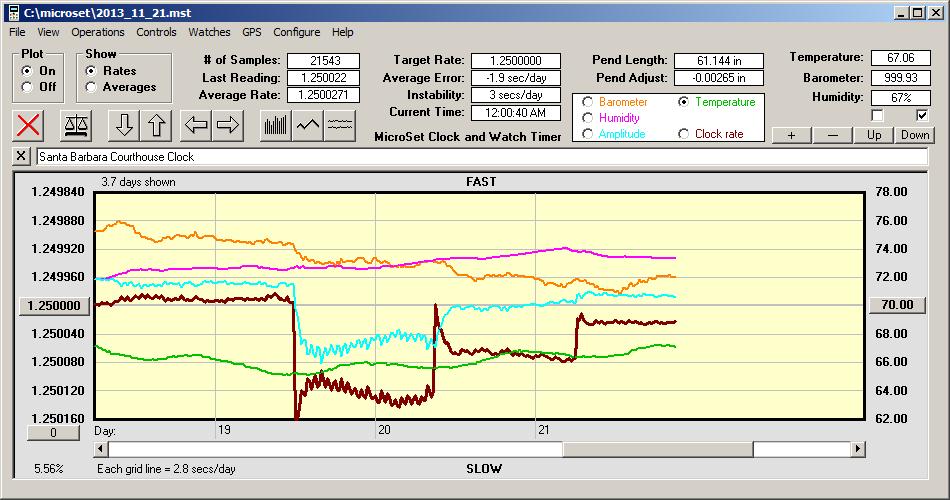Image resolution: width=950 pixels, height=500 pixels.
Task: Click the horizontal scrollbar thumb
Action: point(658,449)
